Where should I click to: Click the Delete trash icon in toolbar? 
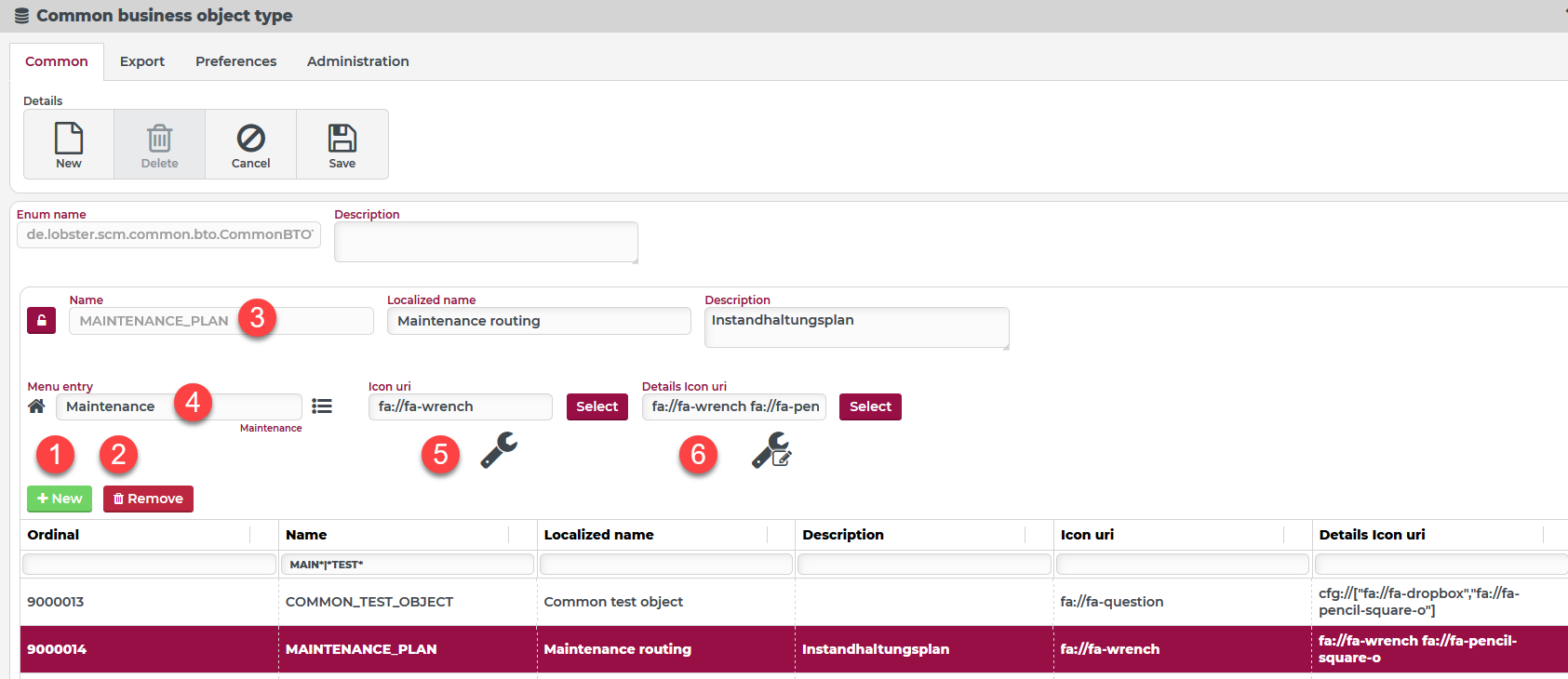pyautogui.click(x=159, y=139)
